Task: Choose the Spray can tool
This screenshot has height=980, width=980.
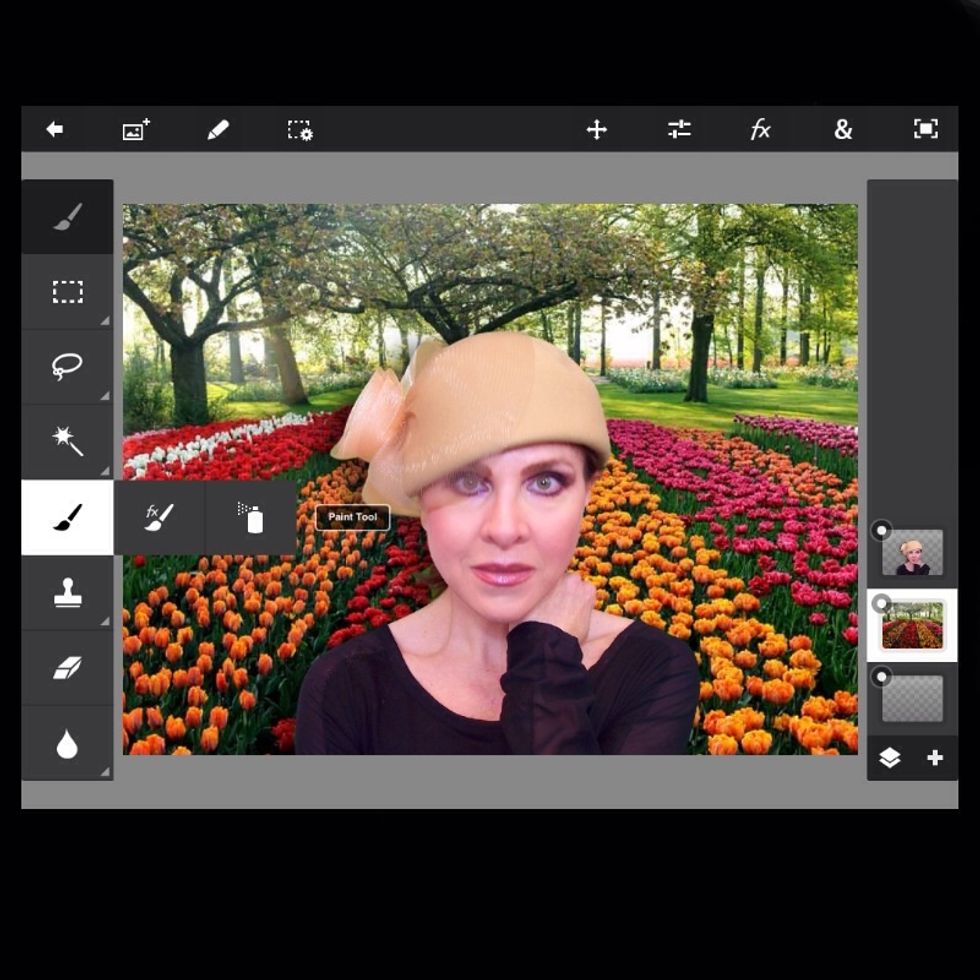Action: (x=251, y=517)
